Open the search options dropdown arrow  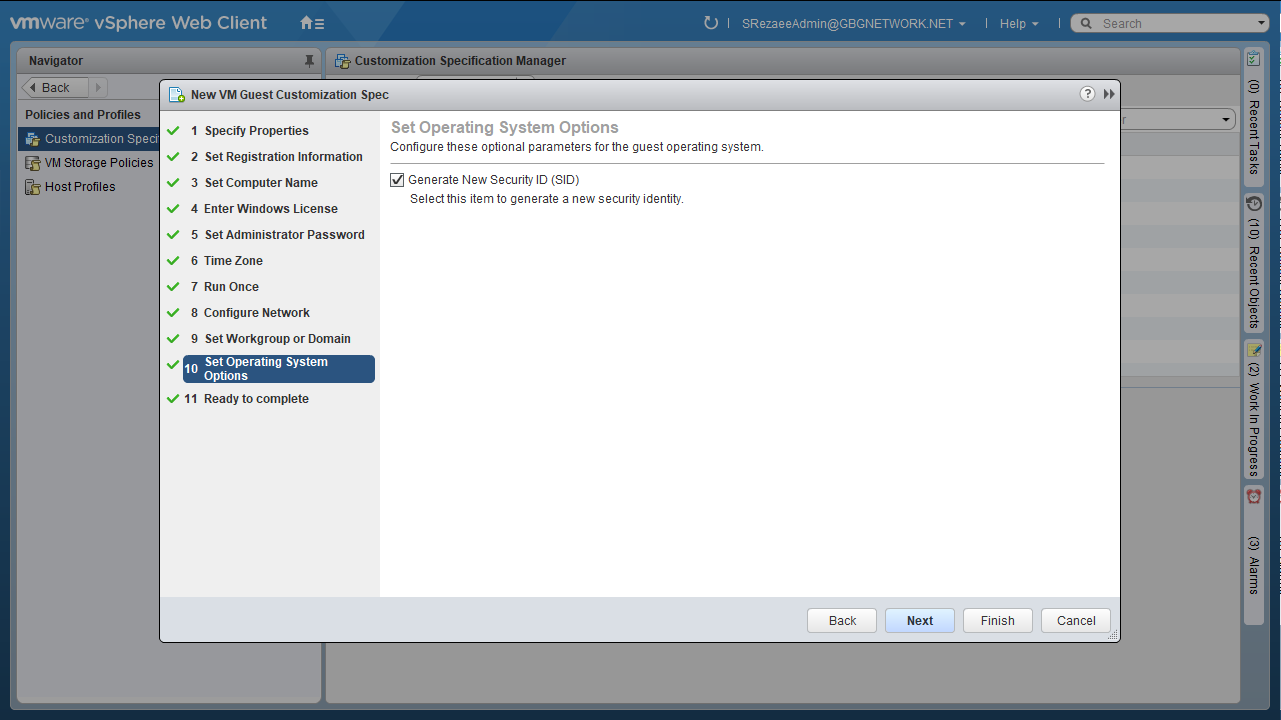click(x=1261, y=24)
